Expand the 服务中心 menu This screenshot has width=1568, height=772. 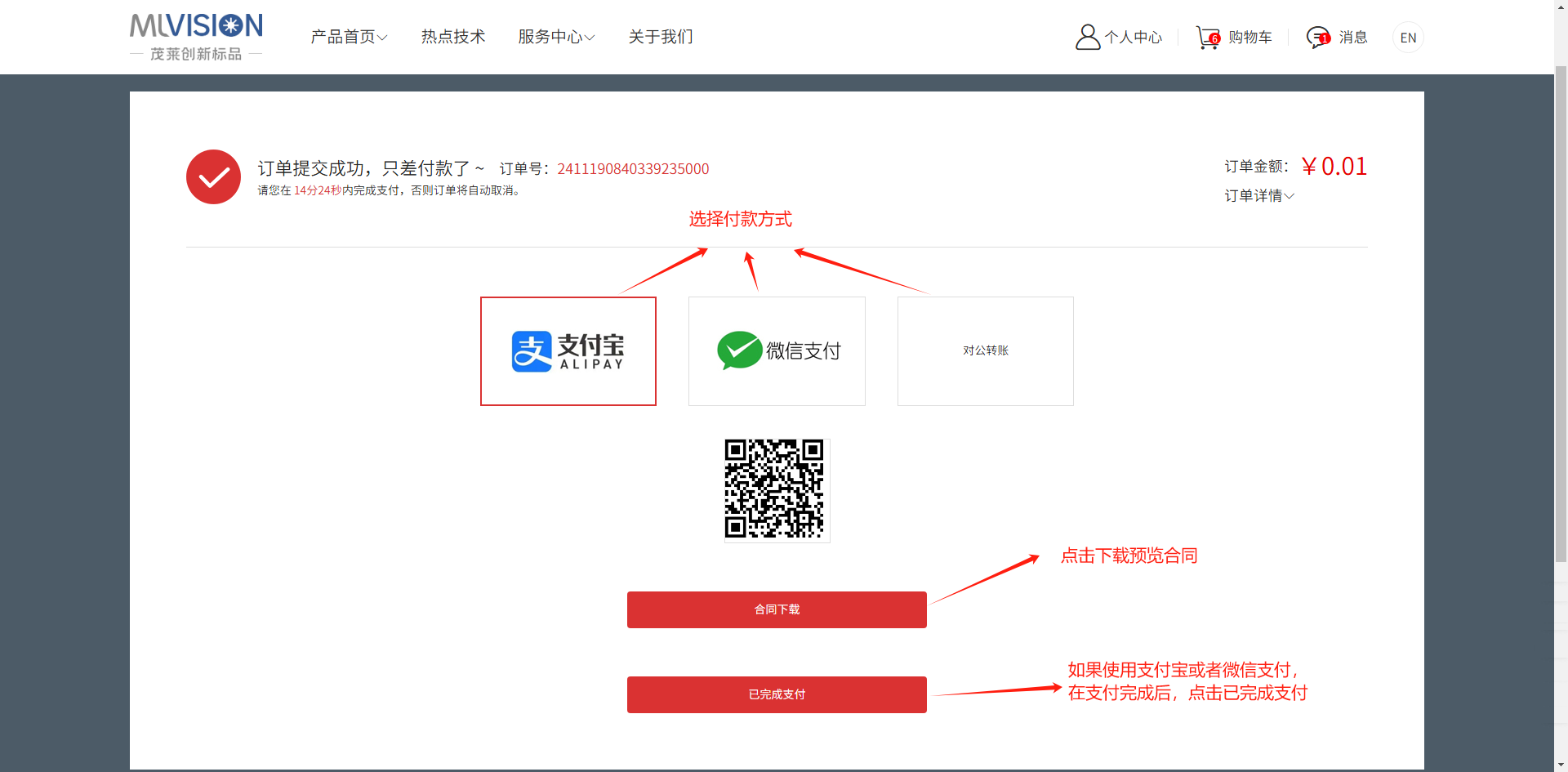pos(556,37)
